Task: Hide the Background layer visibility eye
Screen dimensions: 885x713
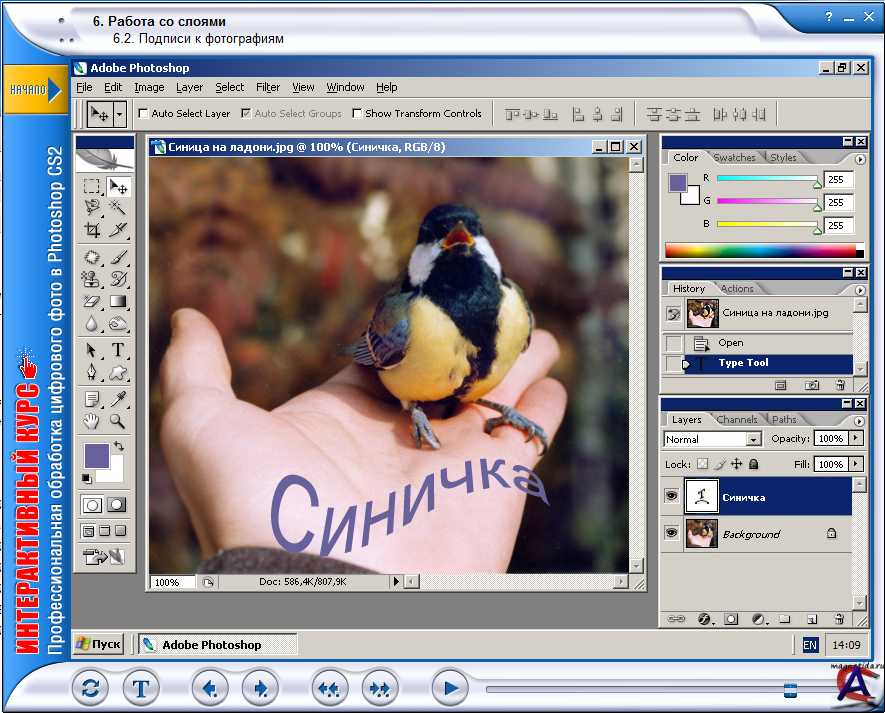Action: 671,534
